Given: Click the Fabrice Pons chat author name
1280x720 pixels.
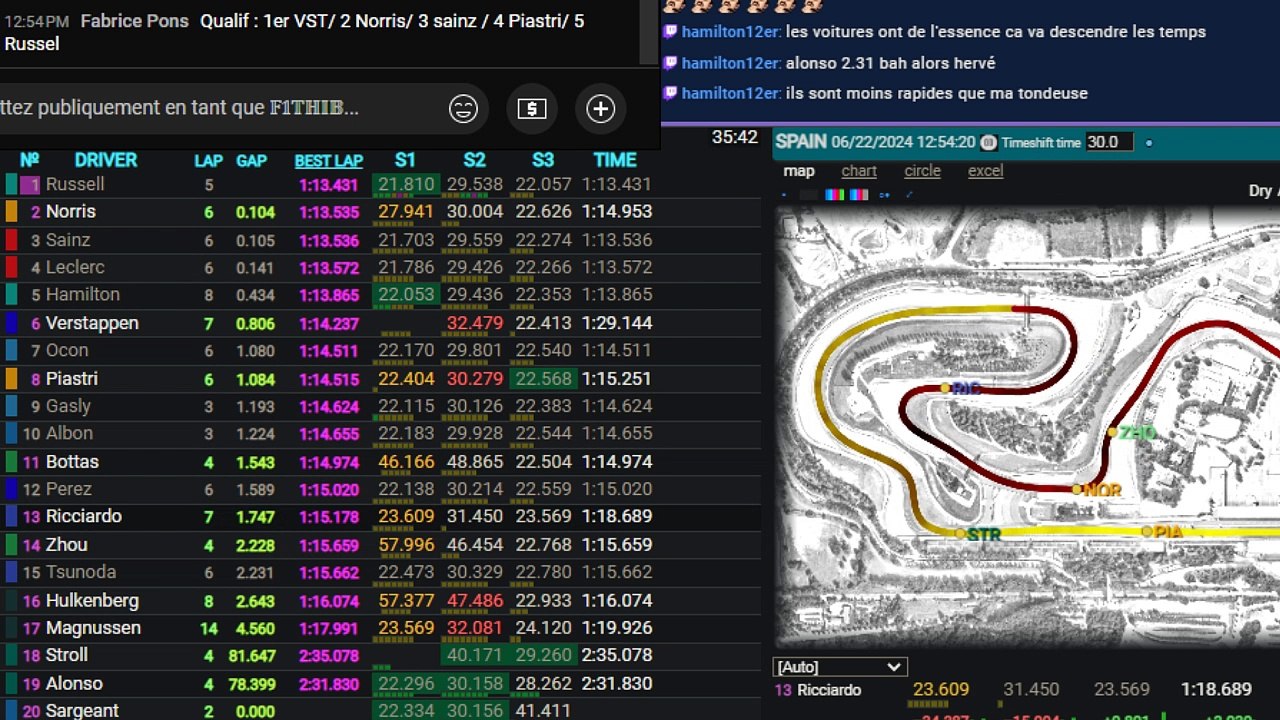Looking at the screenshot, I should [x=134, y=21].
